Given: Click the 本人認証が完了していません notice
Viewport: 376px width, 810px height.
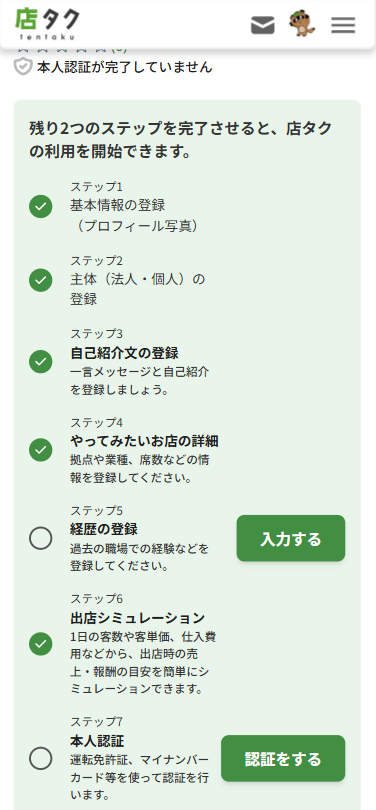Looking at the screenshot, I should coord(124,67).
